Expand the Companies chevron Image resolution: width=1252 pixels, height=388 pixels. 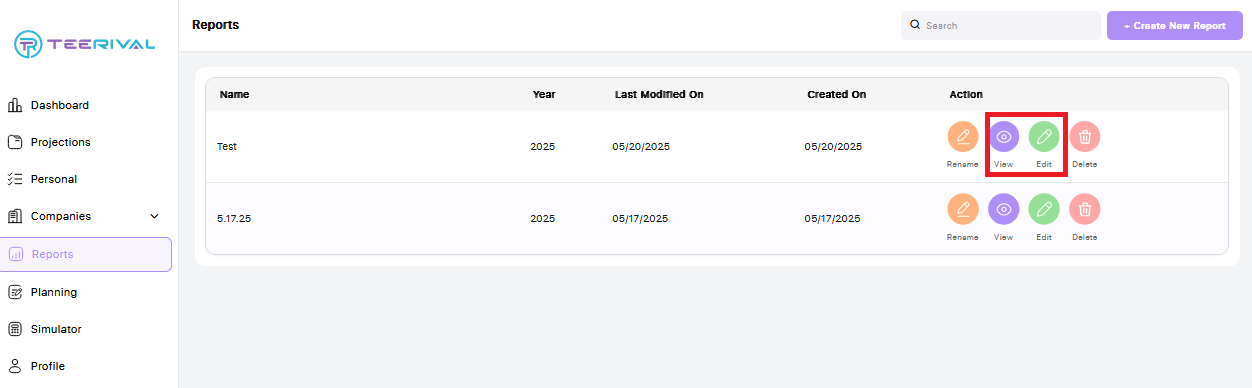pos(154,216)
